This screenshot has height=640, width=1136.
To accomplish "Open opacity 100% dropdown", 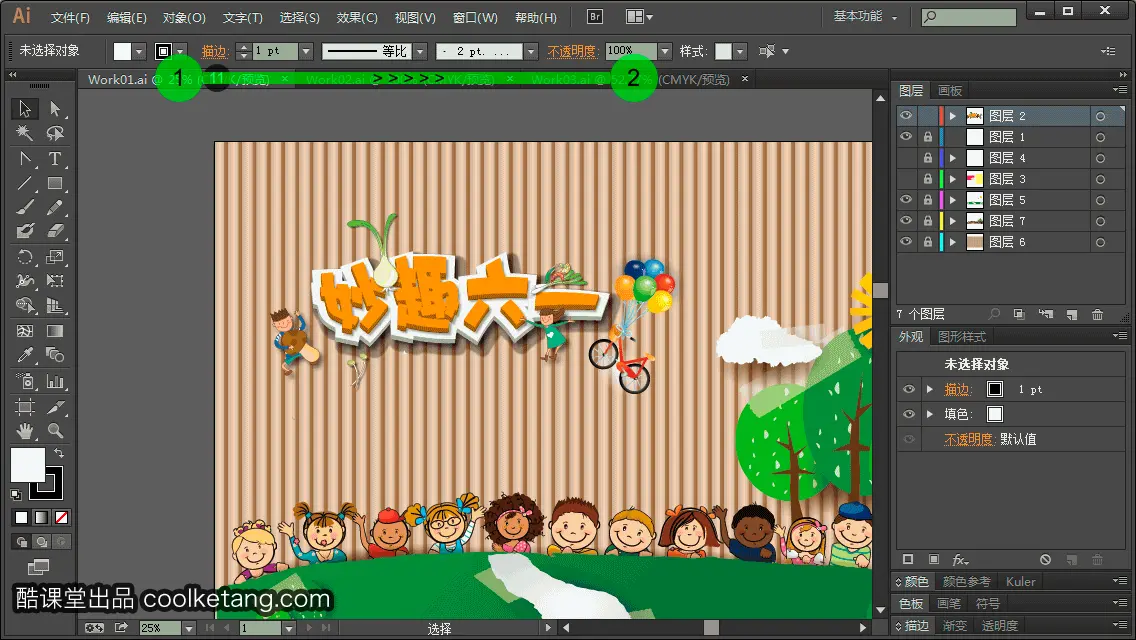I will (x=664, y=51).
